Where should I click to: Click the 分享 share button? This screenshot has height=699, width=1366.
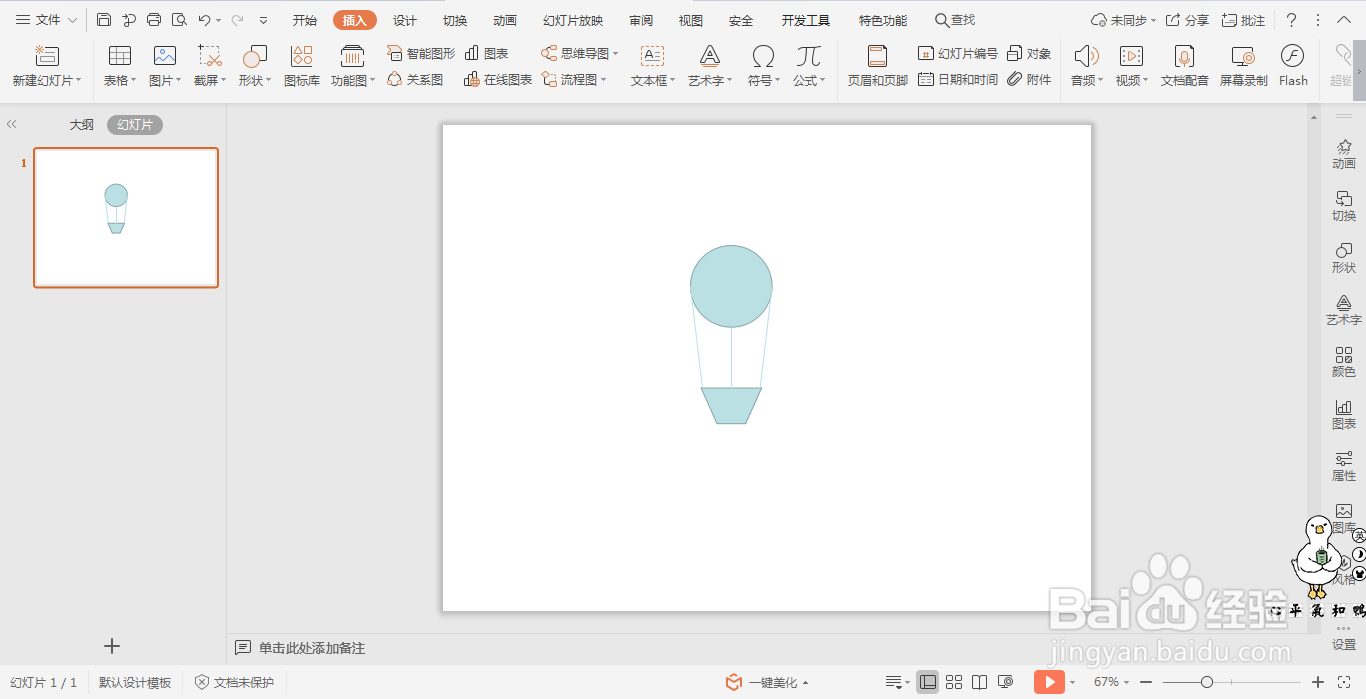click(1187, 20)
